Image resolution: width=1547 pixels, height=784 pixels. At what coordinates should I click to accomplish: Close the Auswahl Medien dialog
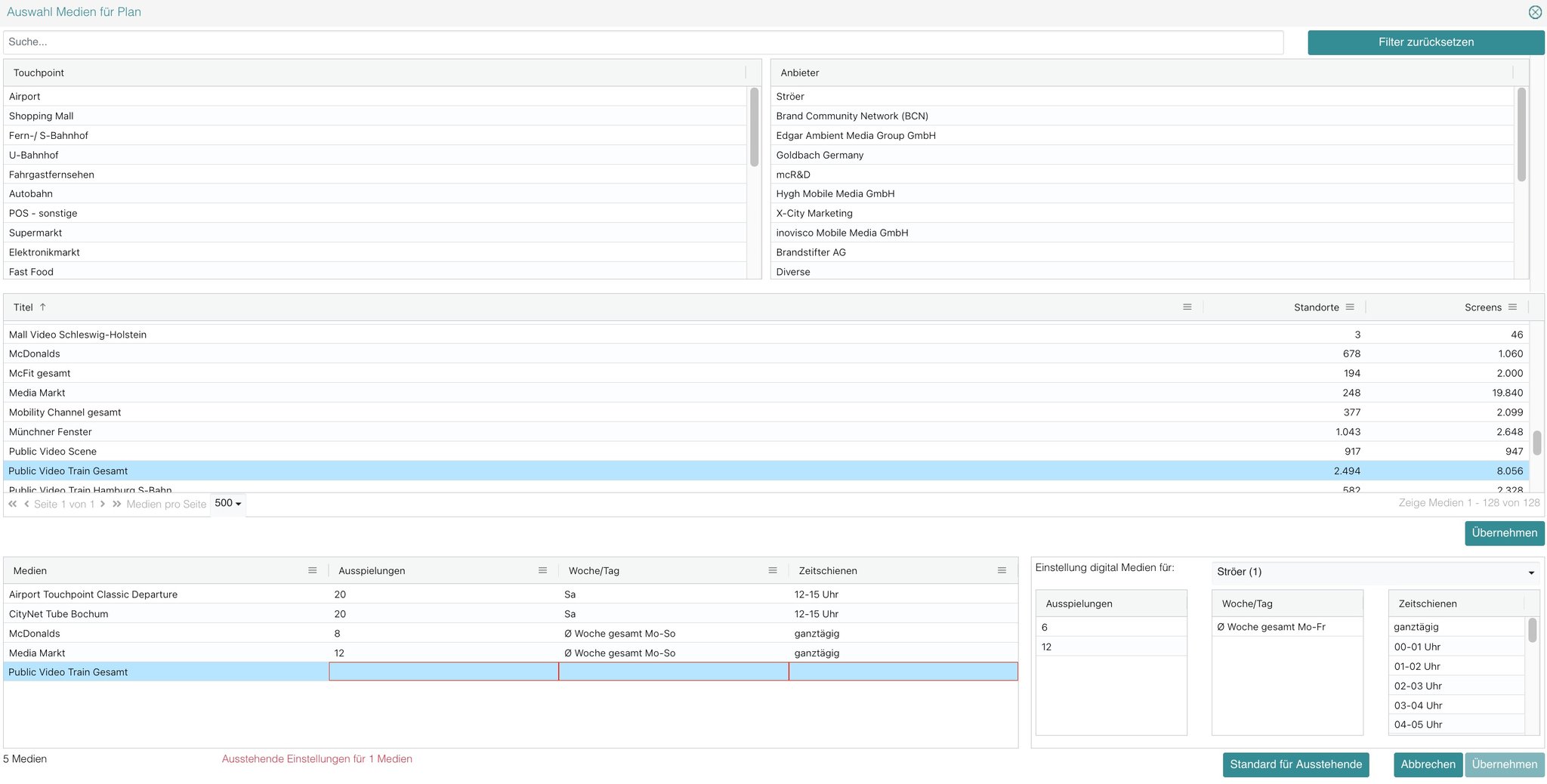tap(1535, 12)
